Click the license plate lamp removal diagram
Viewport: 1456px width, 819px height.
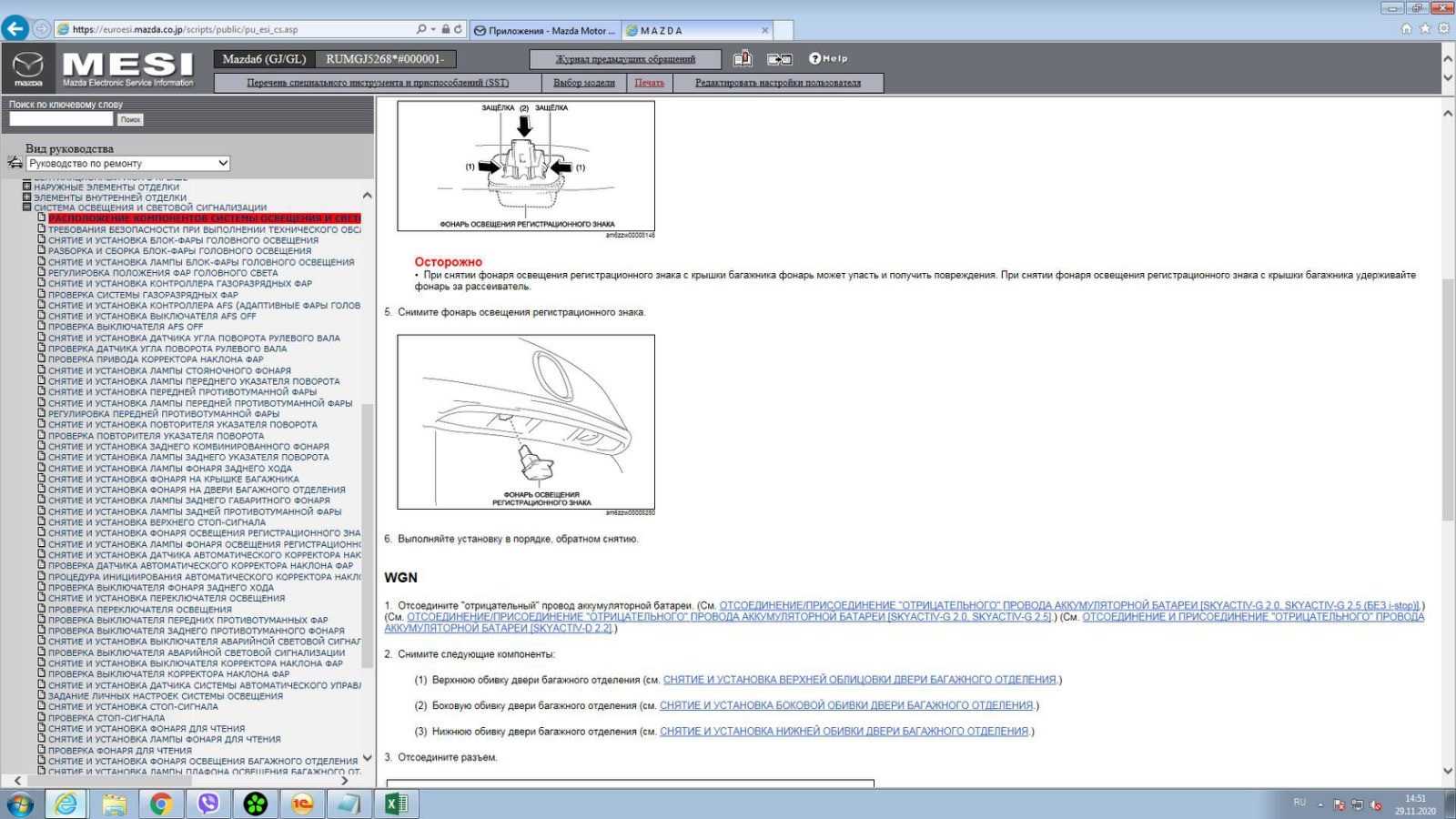tap(526, 422)
